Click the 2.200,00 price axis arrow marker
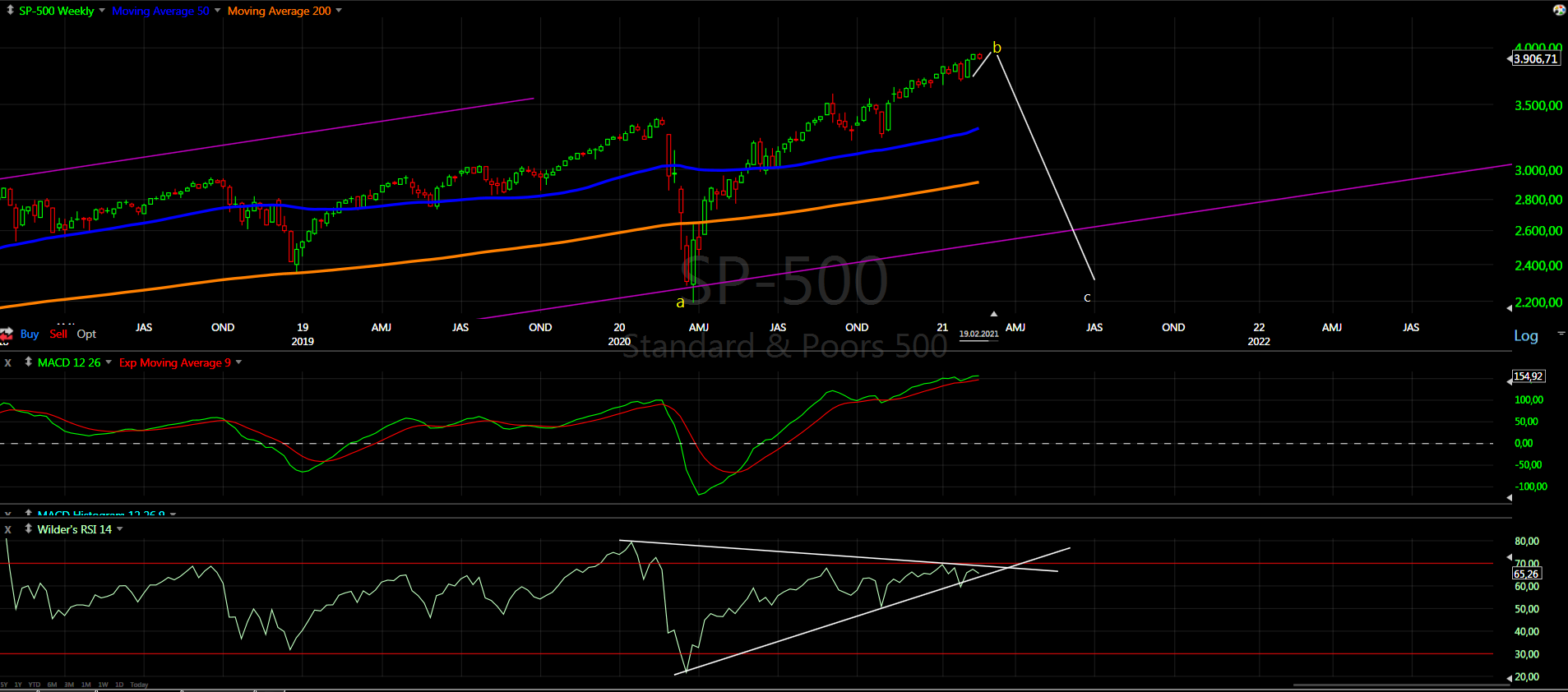Screen dimensions: 1568x692 tap(1509, 307)
